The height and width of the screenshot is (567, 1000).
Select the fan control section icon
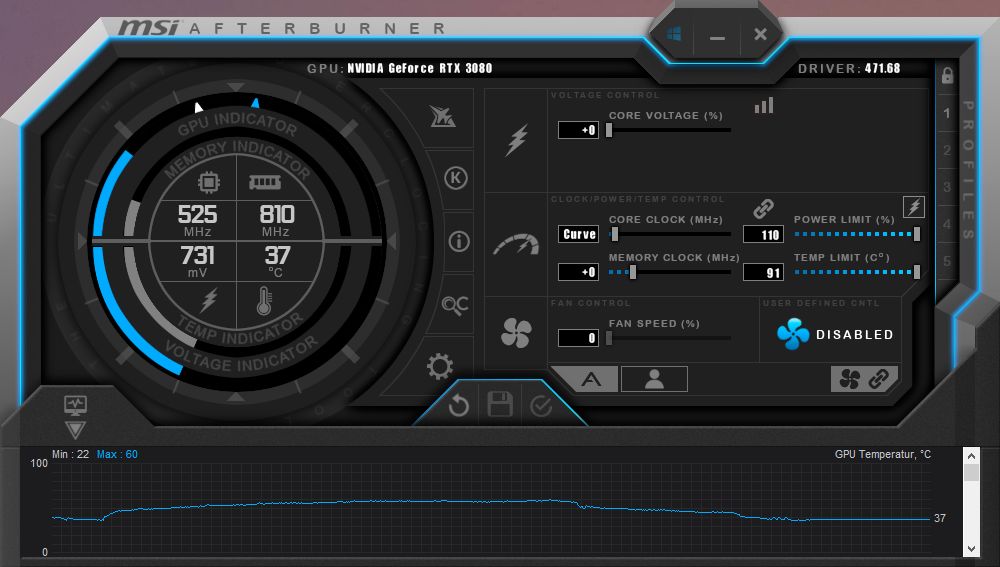(x=516, y=332)
